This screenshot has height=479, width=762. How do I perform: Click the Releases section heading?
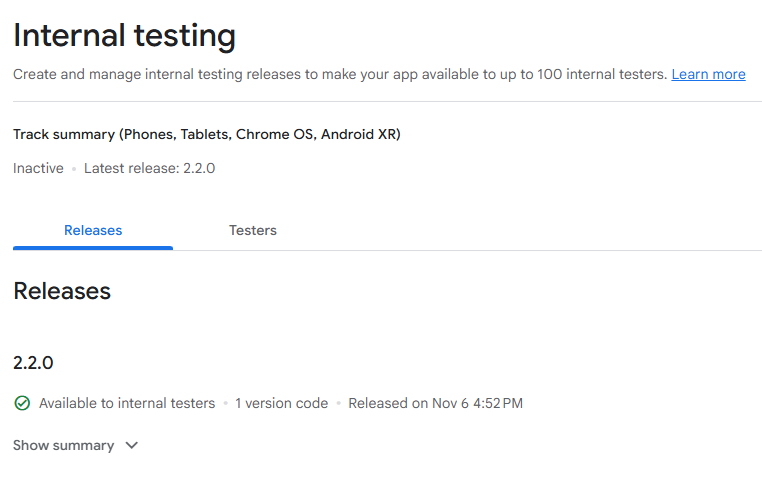tap(62, 291)
